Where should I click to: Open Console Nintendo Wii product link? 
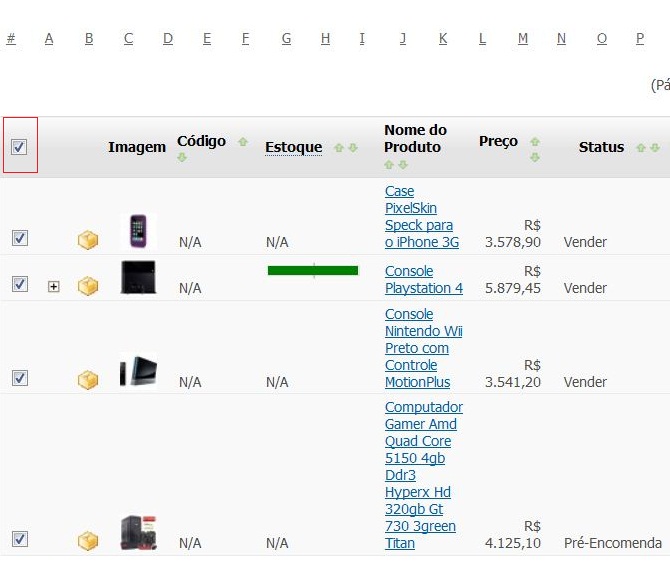pos(423,348)
